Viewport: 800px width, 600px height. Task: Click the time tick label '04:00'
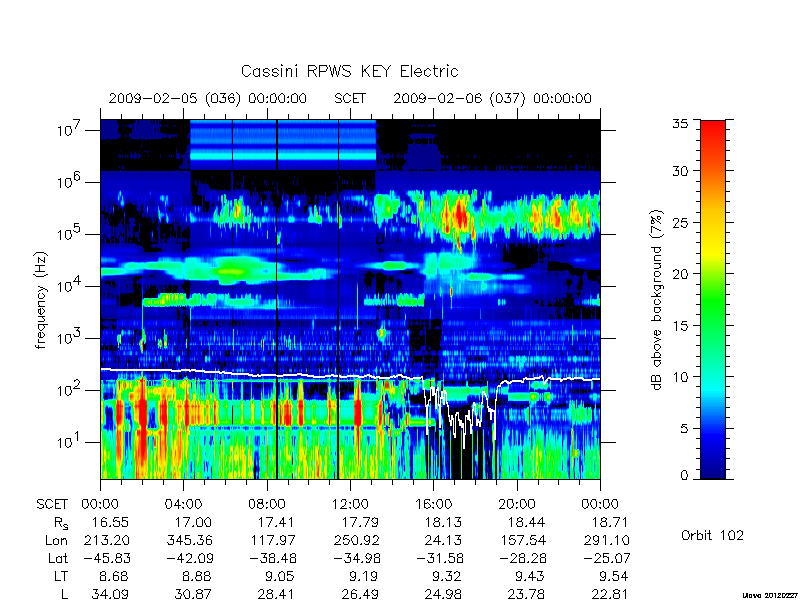pyautogui.click(x=183, y=505)
